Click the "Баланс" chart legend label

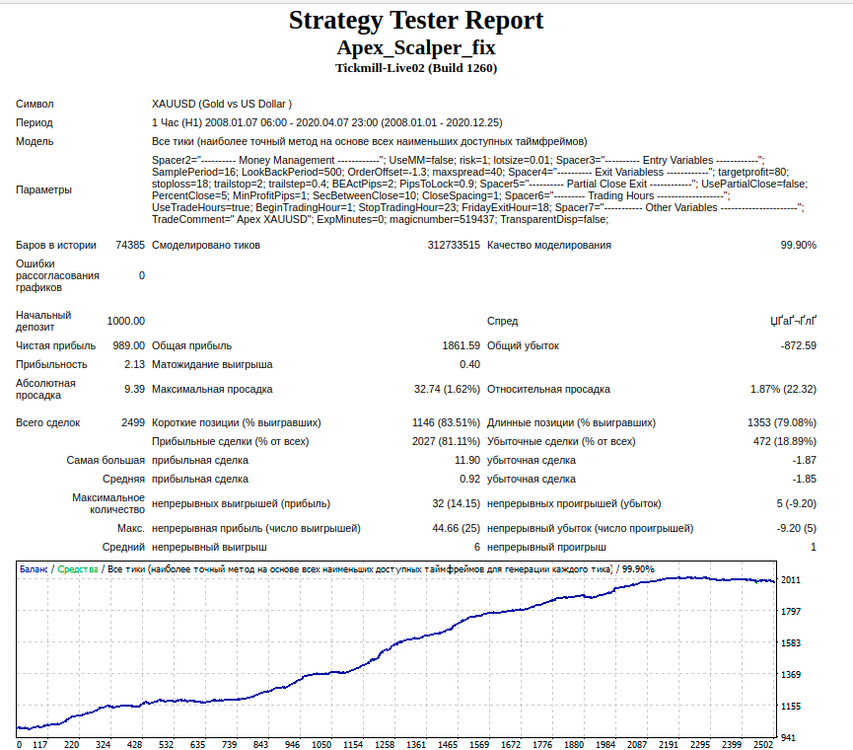(x=34, y=569)
